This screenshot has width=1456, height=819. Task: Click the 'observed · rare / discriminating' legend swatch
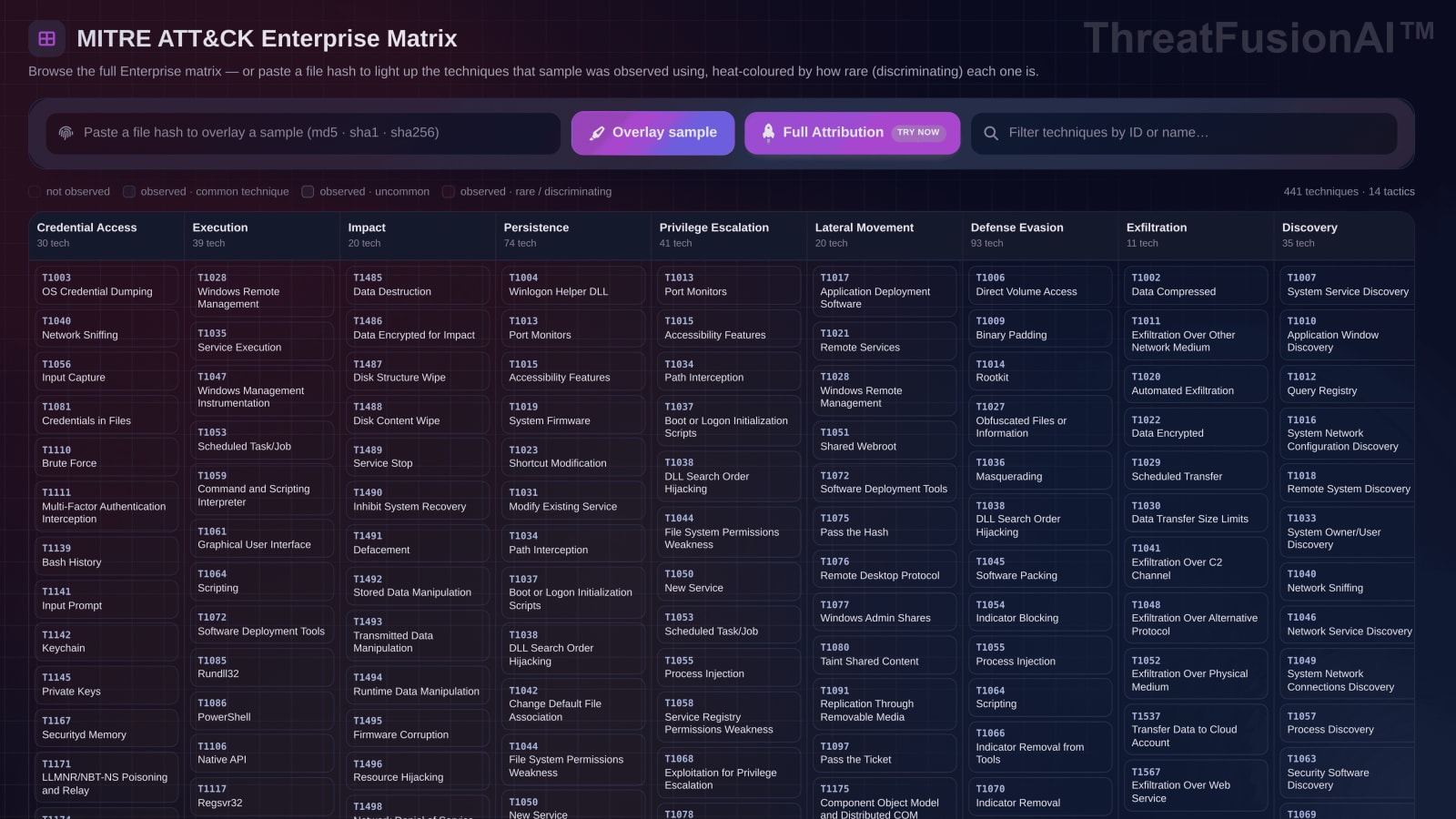[x=449, y=192]
